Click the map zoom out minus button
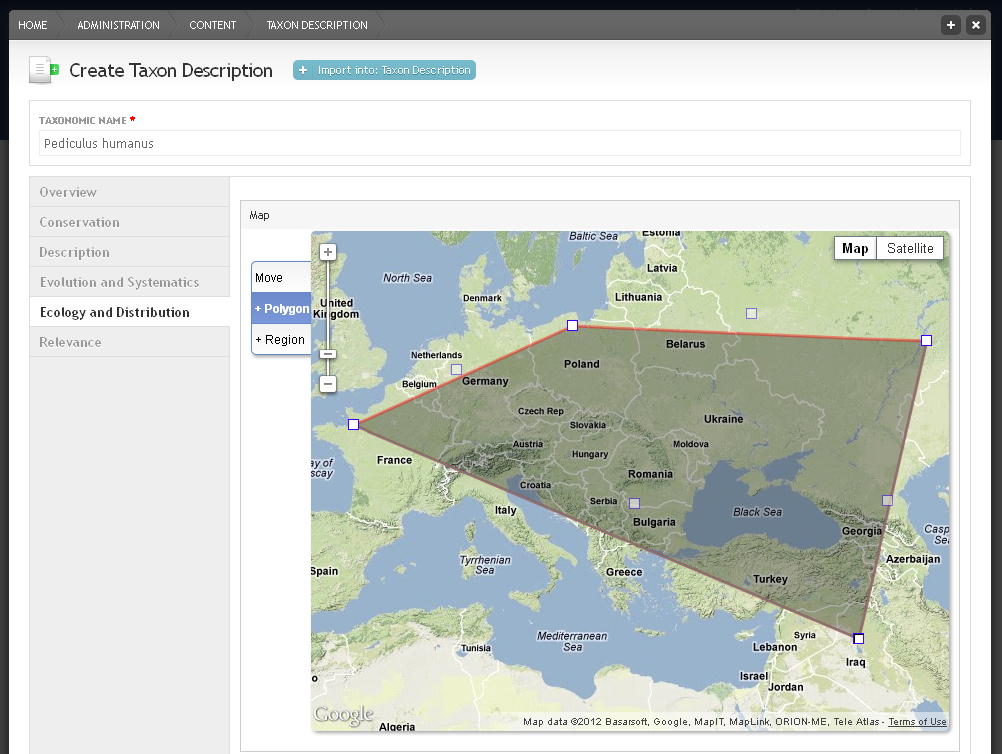Screen dimensions: 1002x754 (328, 384)
